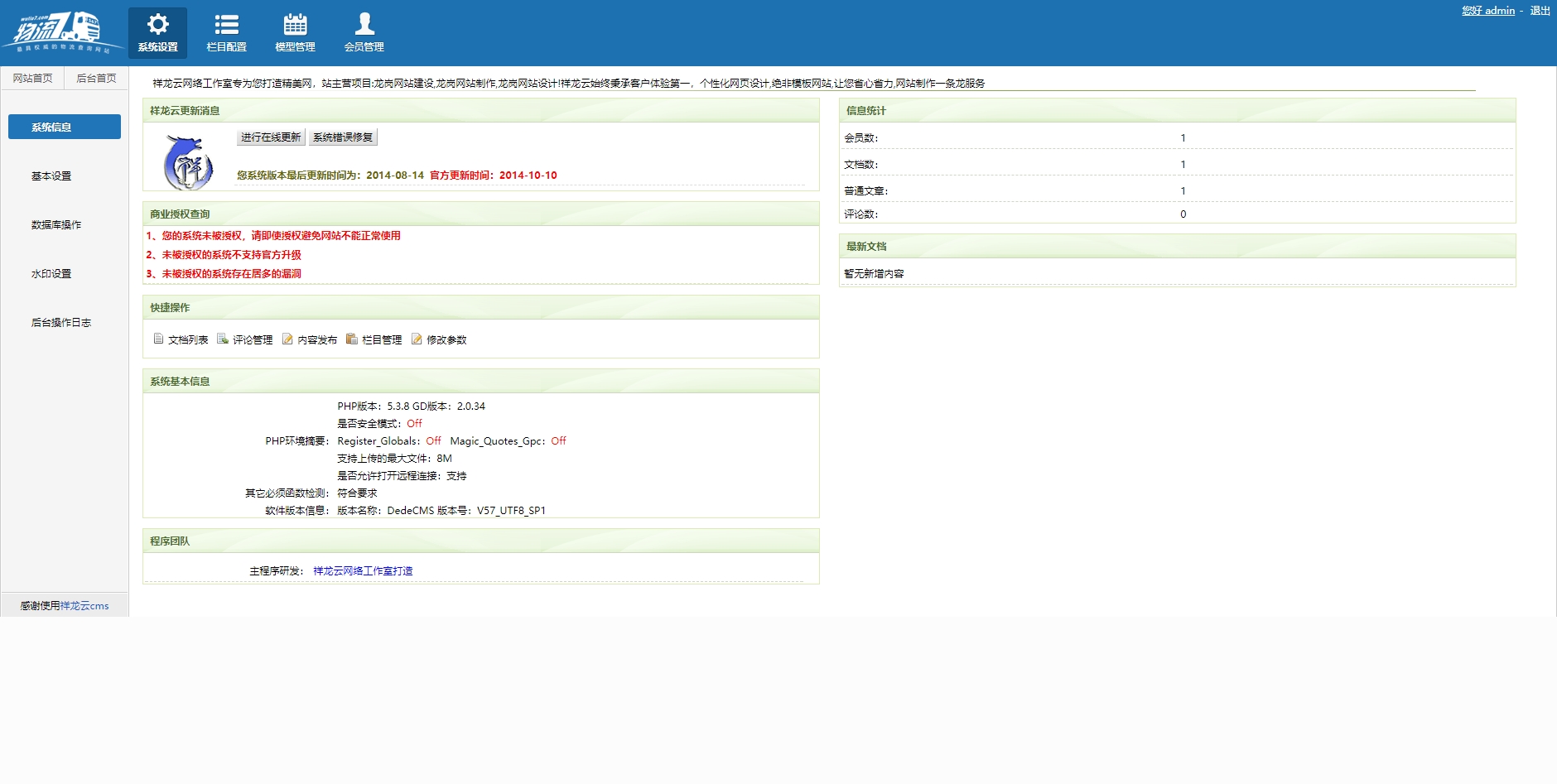Click the 修改参数 edit icon
The width and height of the screenshot is (1557, 784).
tap(417, 339)
